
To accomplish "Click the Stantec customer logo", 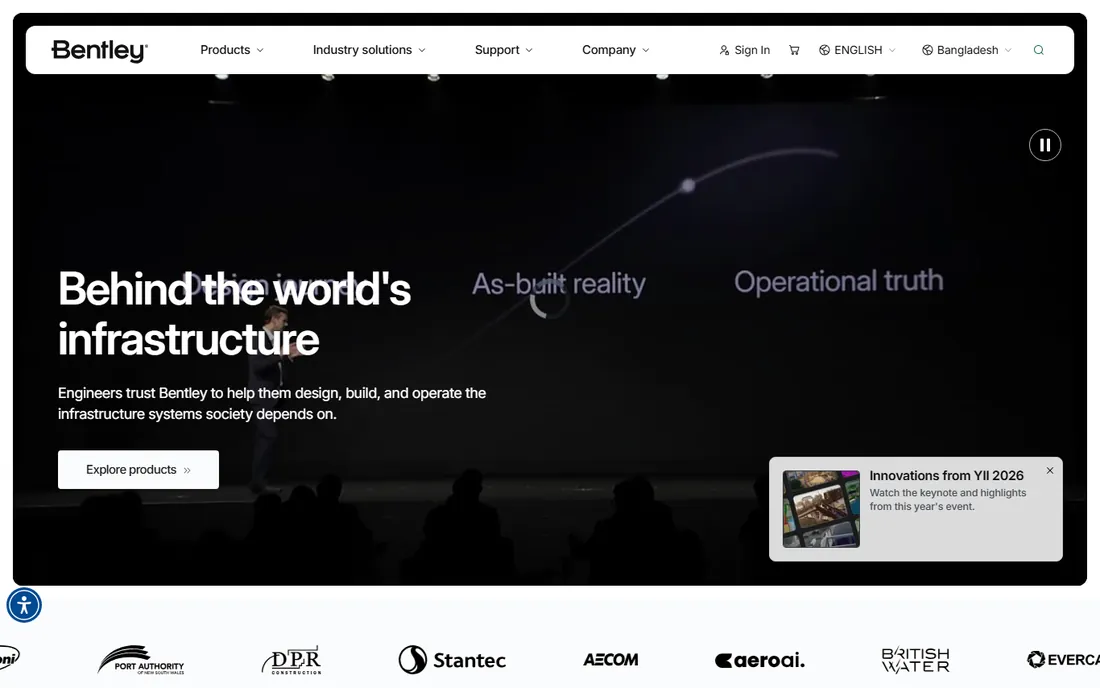I will (452, 659).
